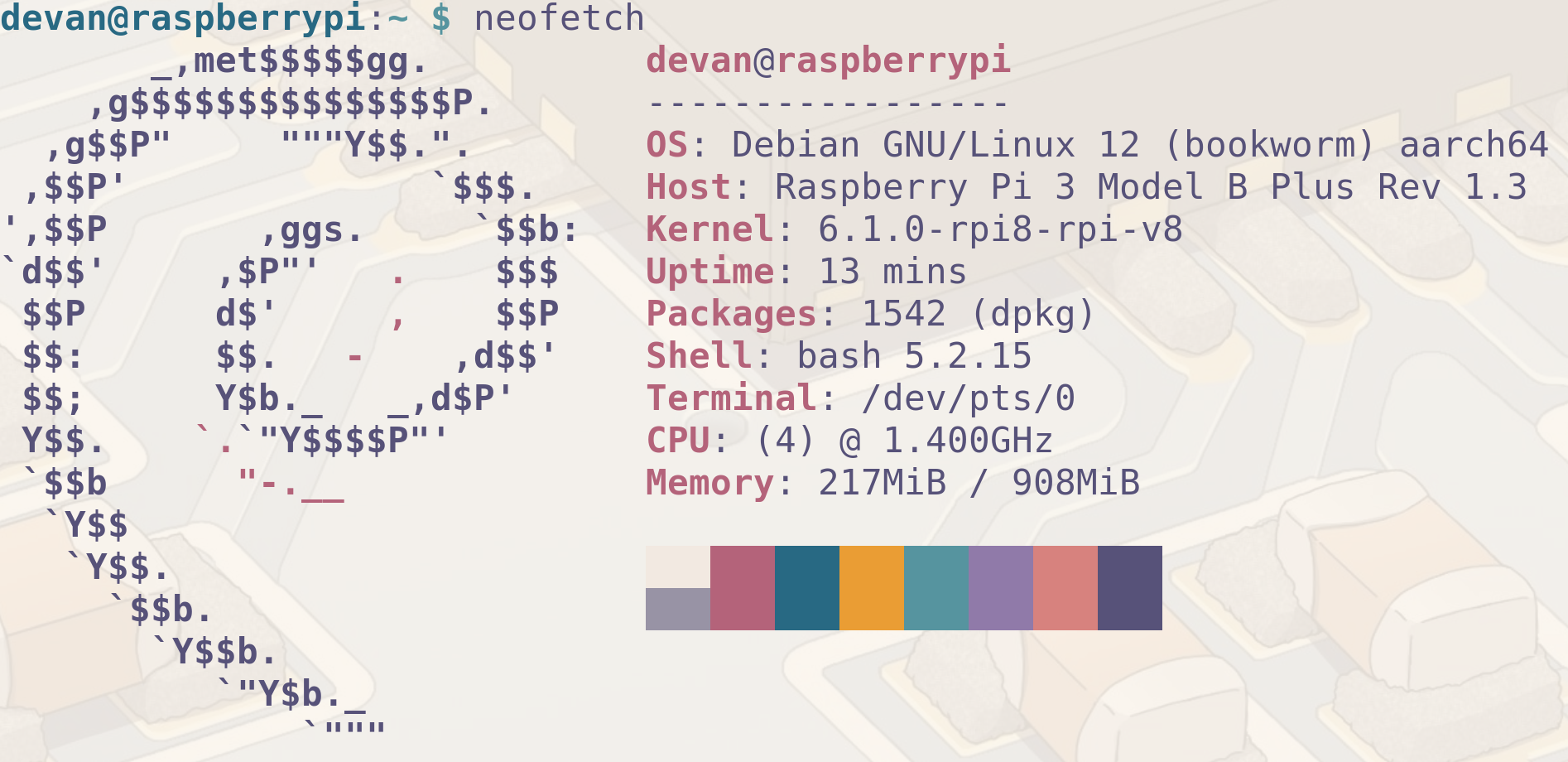Screen dimensions: 1568x762
Task: Click the gray color swatch
Action: (x=678, y=610)
